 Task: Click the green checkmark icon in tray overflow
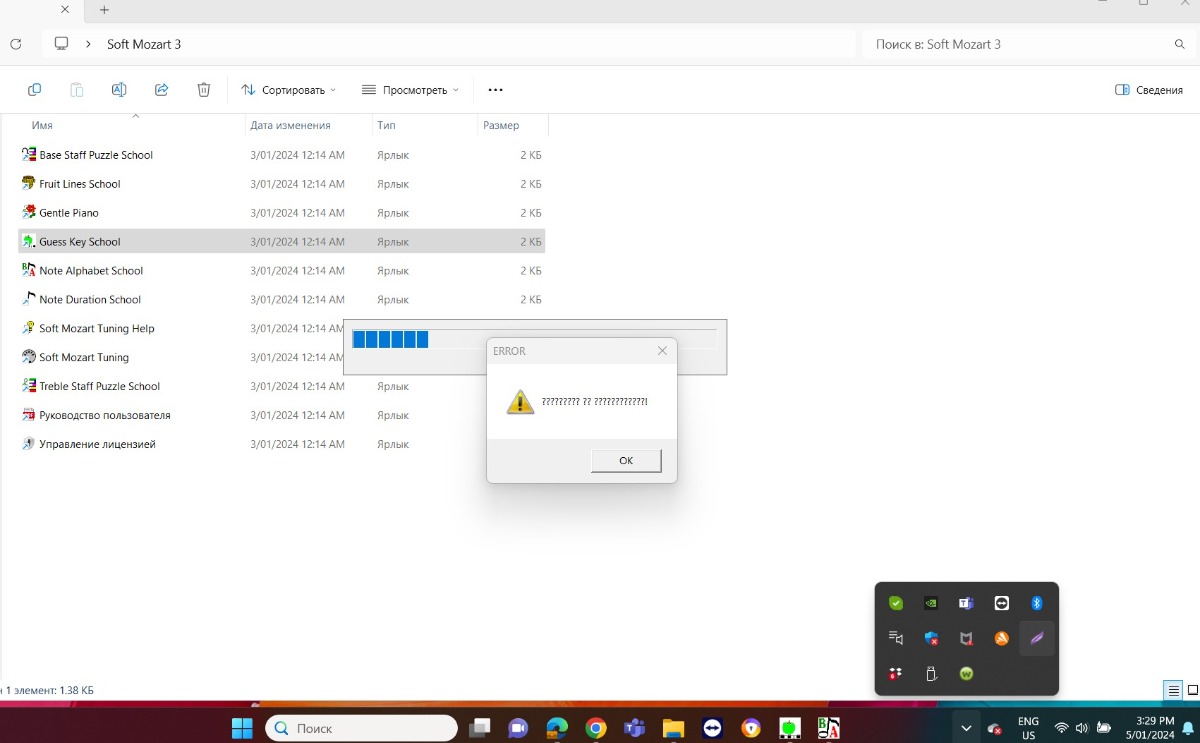point(896,603)
